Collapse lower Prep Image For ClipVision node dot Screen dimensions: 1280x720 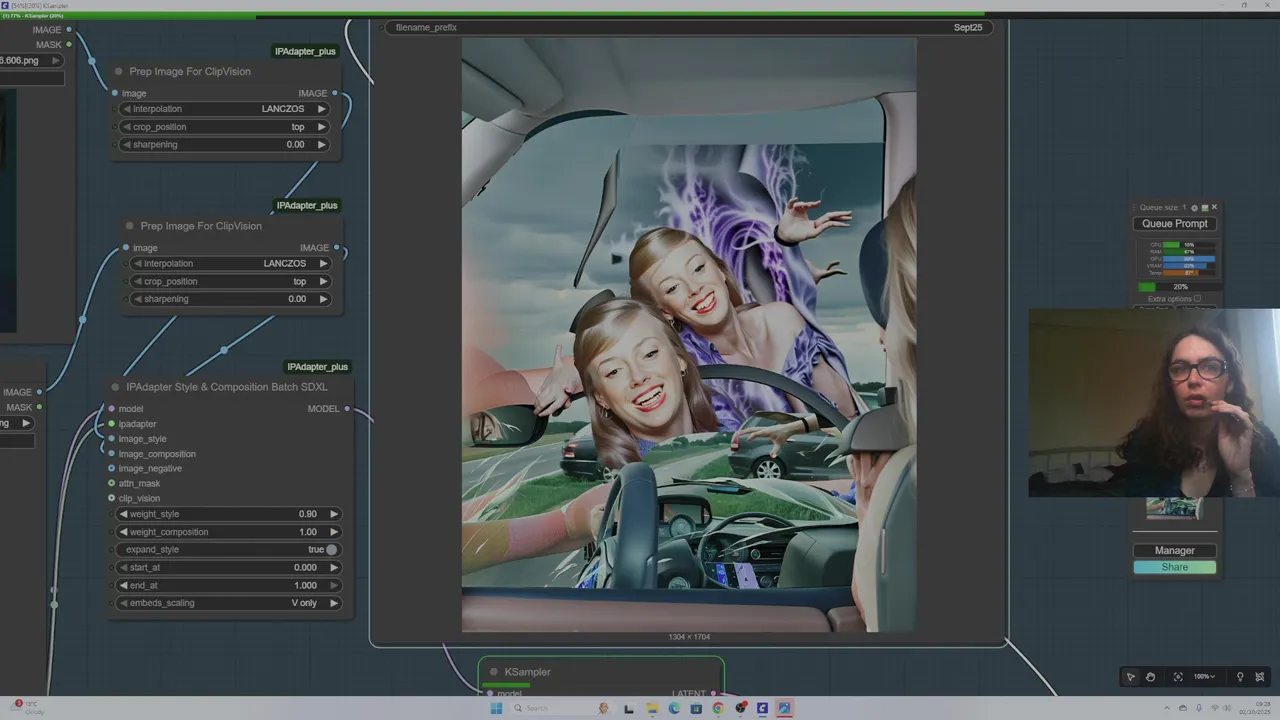[130, 226]
